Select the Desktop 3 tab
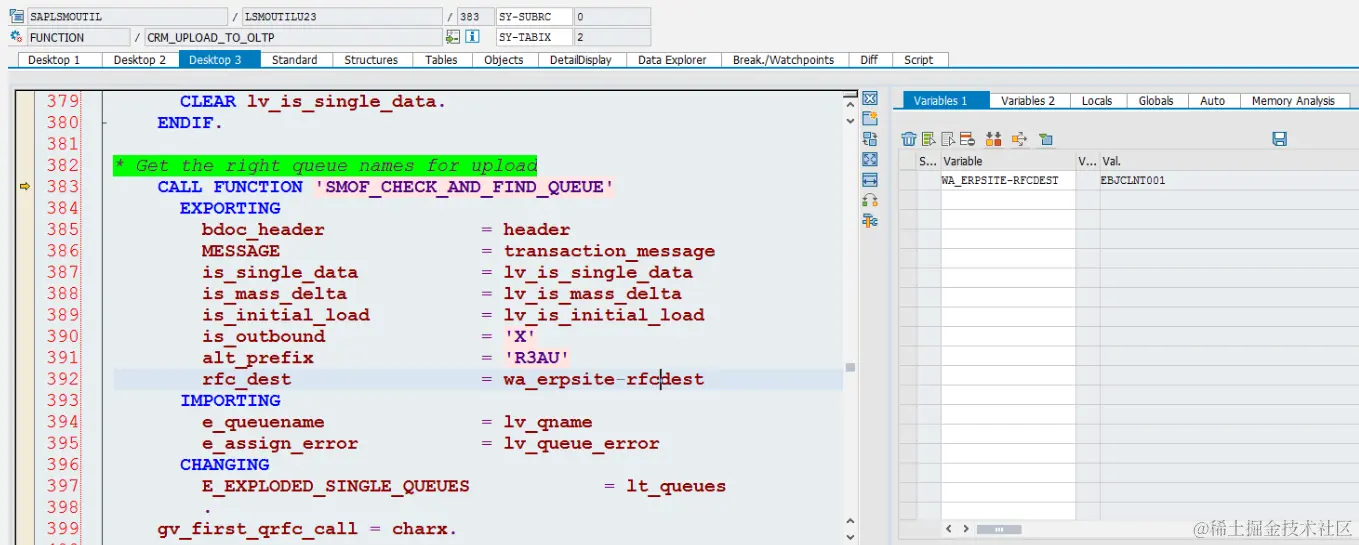 [x=219, y=60]
